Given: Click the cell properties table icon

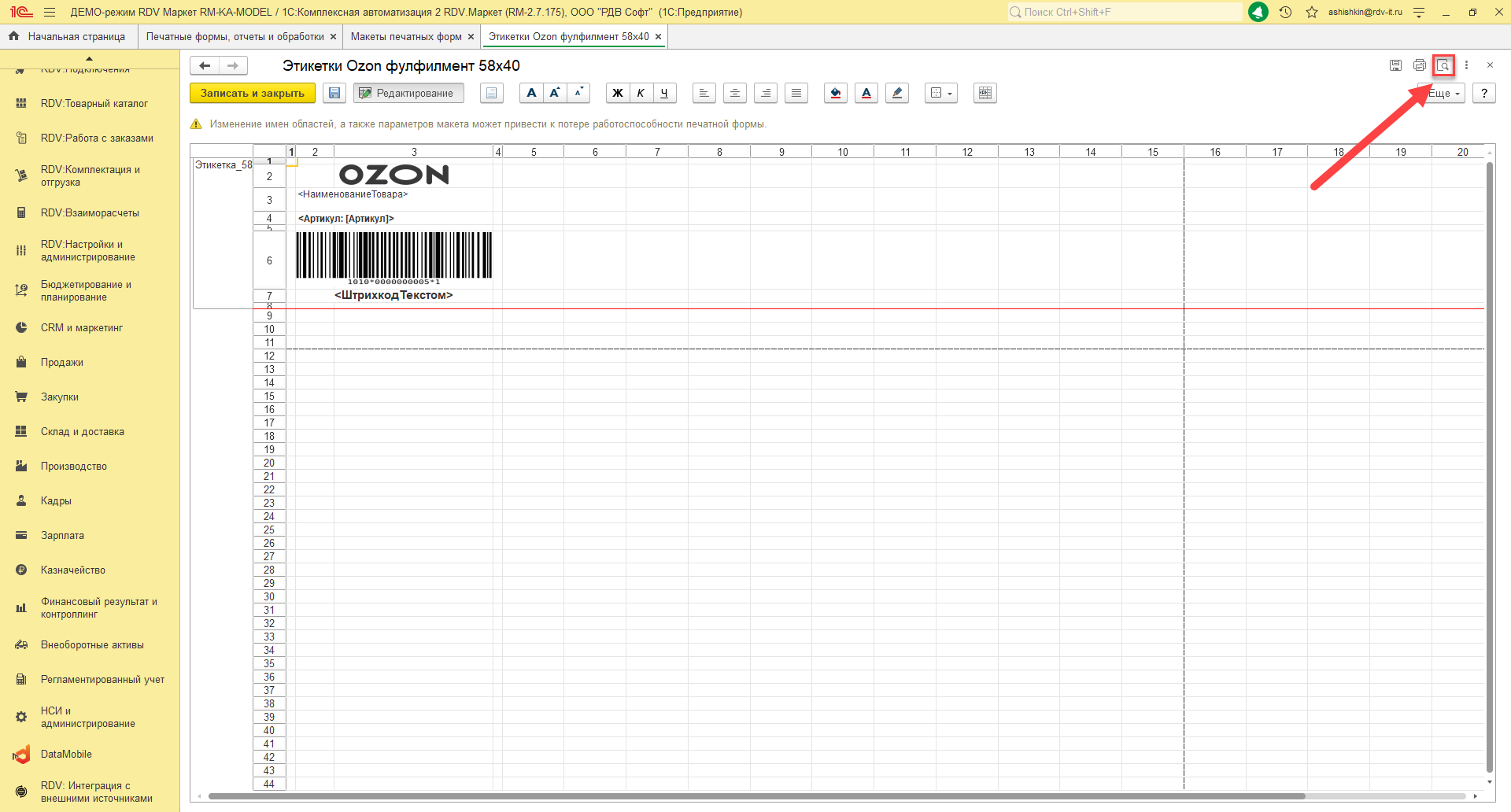Looking at the screenshot, I should [985, 93].
